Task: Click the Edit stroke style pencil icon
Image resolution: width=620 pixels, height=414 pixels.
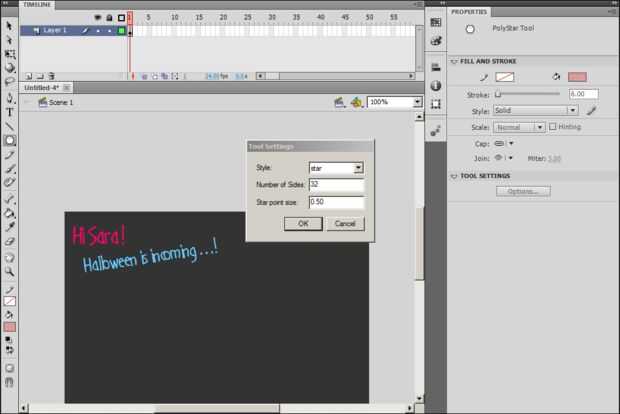Action: point(592,111)
